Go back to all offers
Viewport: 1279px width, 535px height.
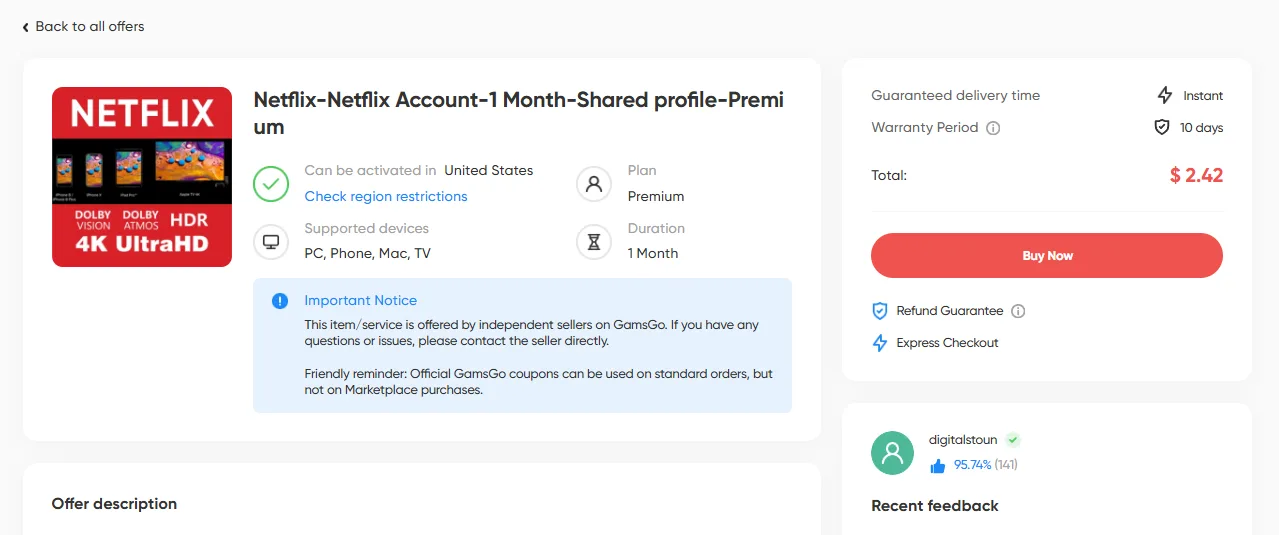coord(84,26)
